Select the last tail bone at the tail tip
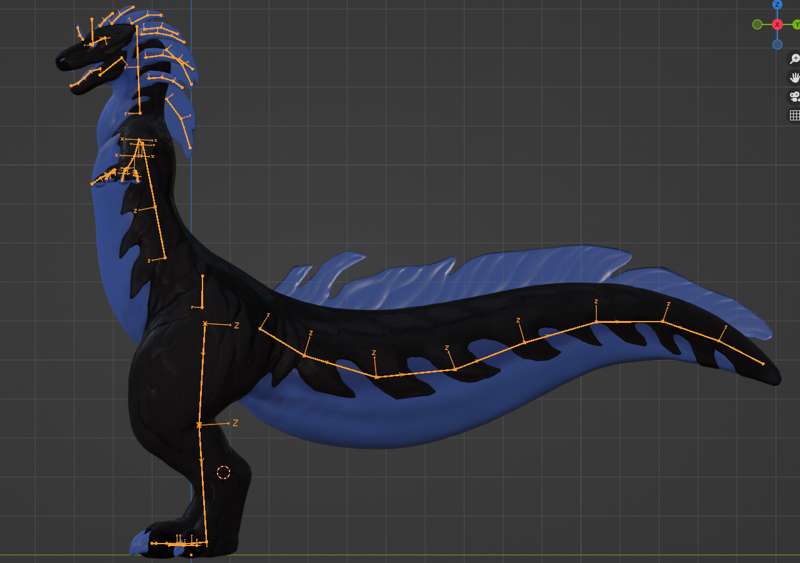Viewport: 800px width, 563px height. point(741,353)
